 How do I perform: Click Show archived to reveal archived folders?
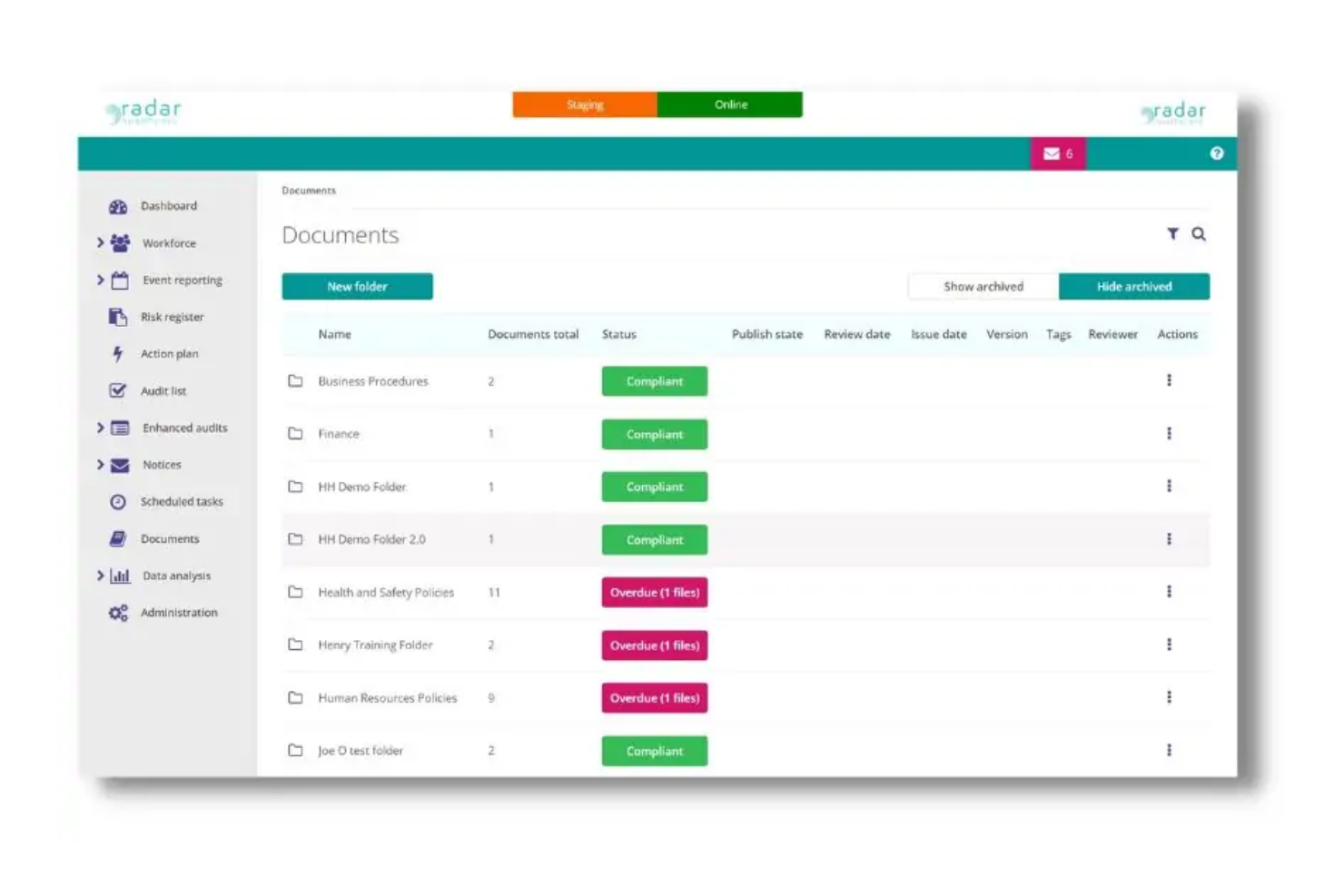[983, 286]
